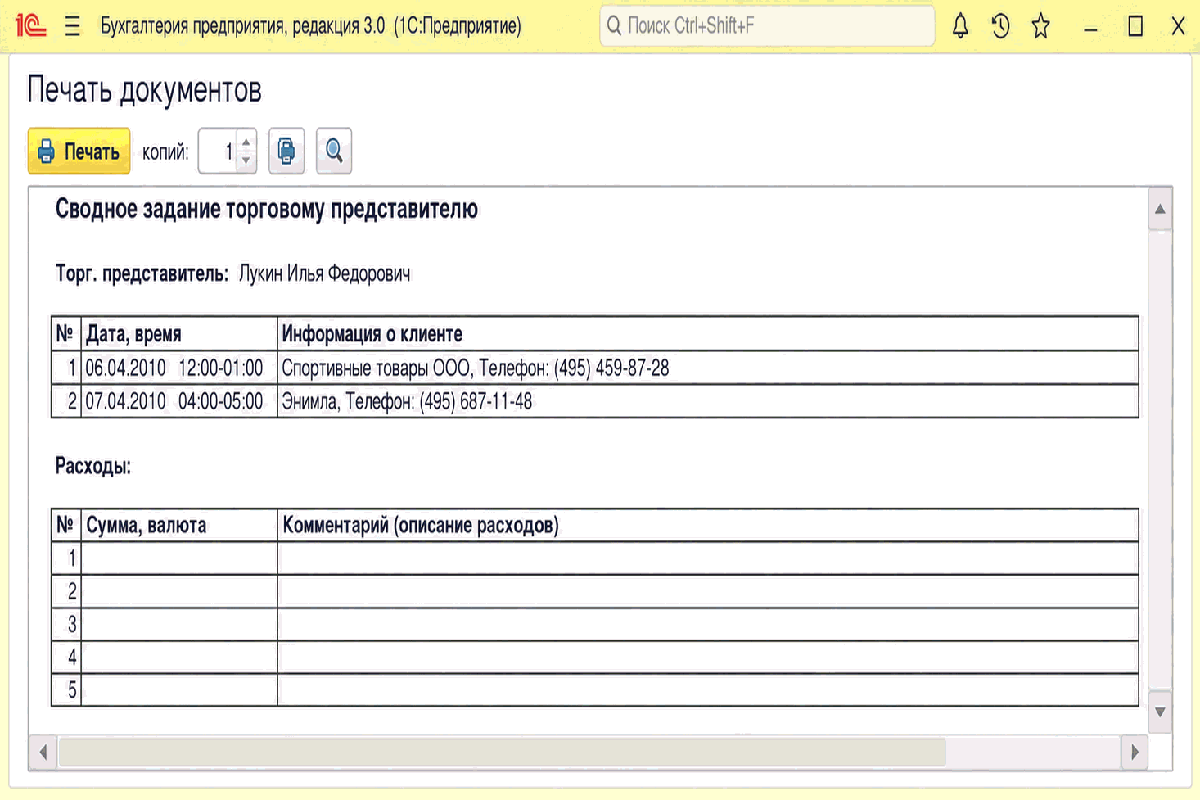The width and height of the screenshot is (1200, 800).
Task: Click the Поиск Ctrl+Shift+F search box
Action: click(767, 26)
